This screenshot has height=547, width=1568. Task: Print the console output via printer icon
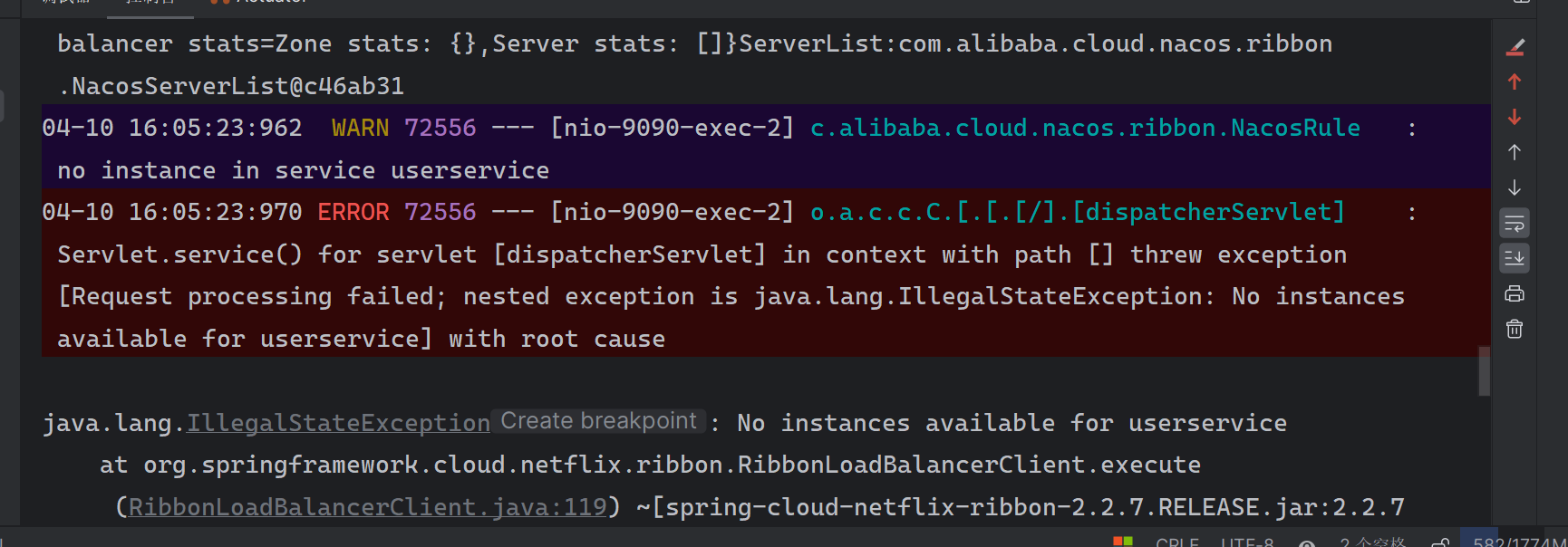(1515, 294)
